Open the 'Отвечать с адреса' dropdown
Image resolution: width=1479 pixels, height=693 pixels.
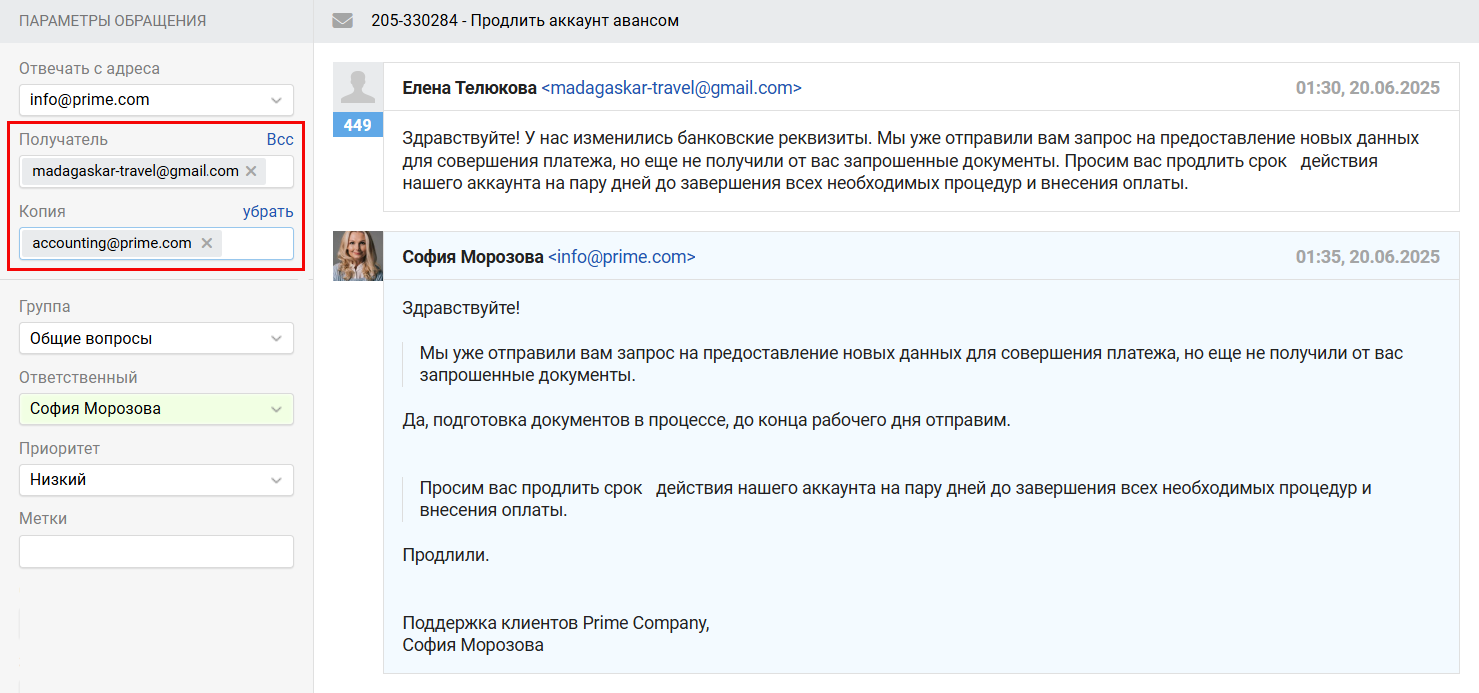[156, 100]
